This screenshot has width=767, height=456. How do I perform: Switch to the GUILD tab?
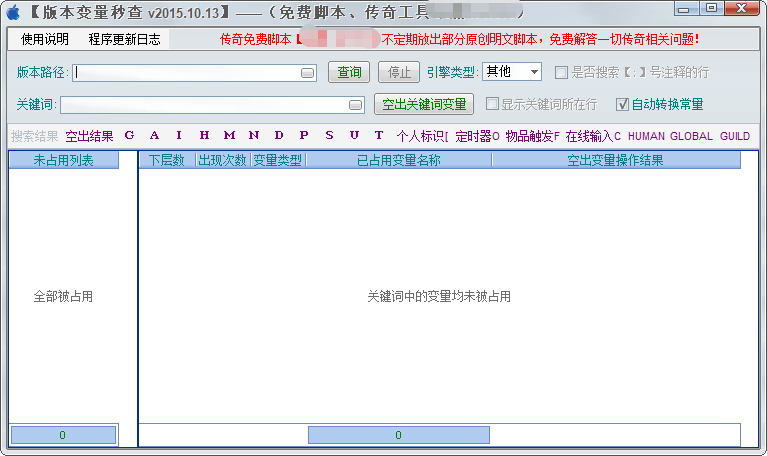point(734,136)
